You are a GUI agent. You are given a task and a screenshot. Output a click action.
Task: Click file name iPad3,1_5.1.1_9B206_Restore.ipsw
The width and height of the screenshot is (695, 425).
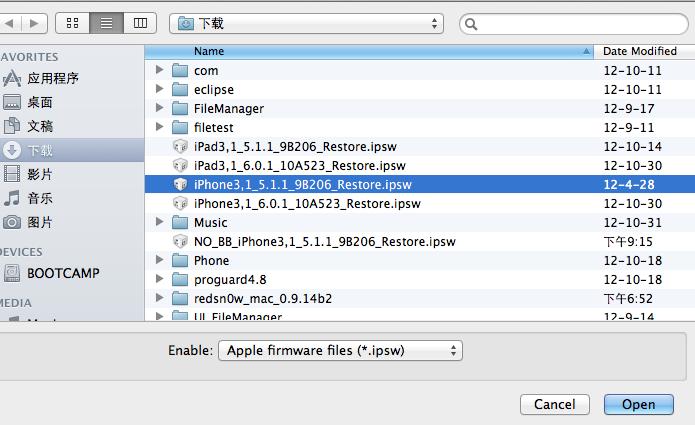coord(295,147)
